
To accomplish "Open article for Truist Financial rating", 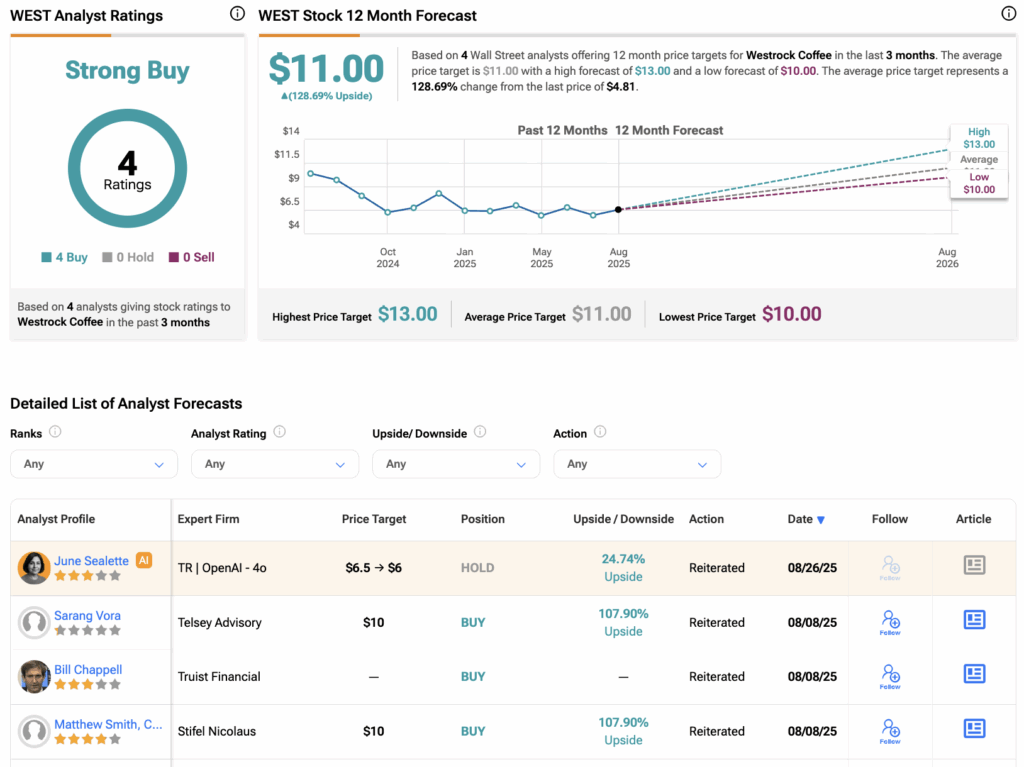I will coord(974,674).
